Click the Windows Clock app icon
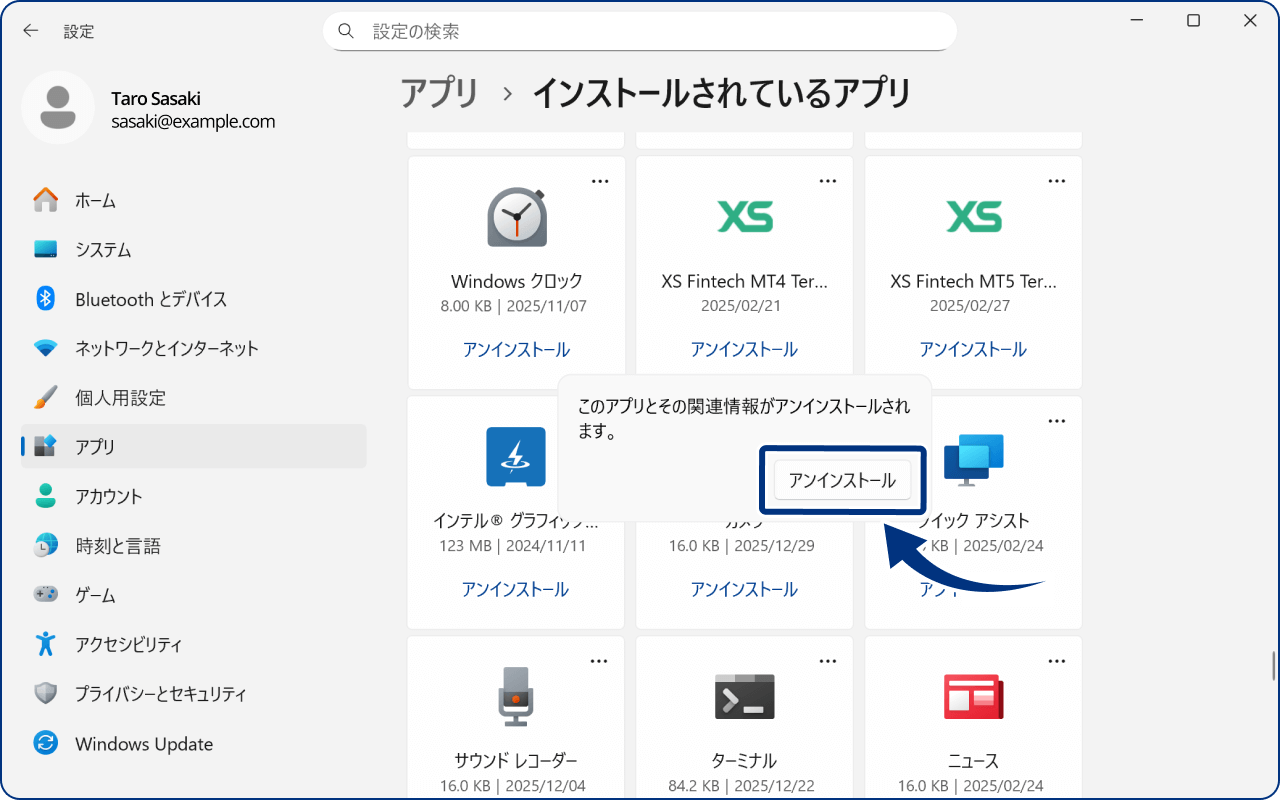The width and height of the screenshot is (1280, 800). pyautogui.click(x=516, y=217)
